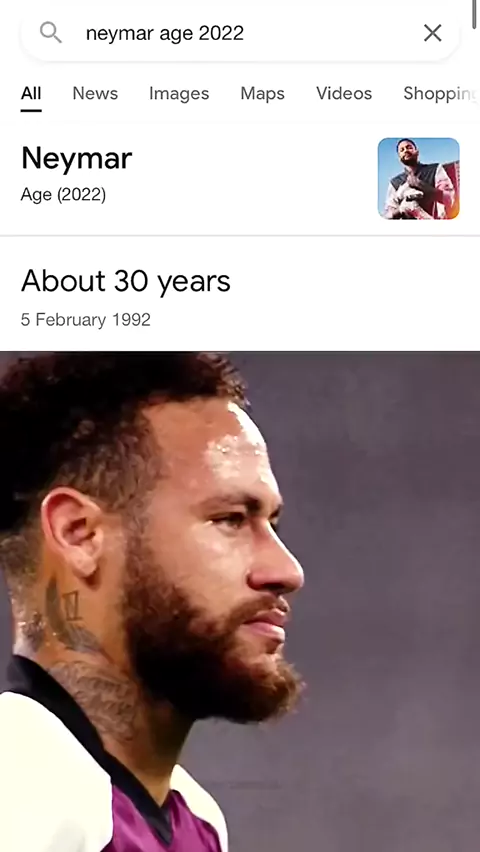Screen dimensions: 480x852
Task: Go to the Maps tab
Action: tap(263, 93)
